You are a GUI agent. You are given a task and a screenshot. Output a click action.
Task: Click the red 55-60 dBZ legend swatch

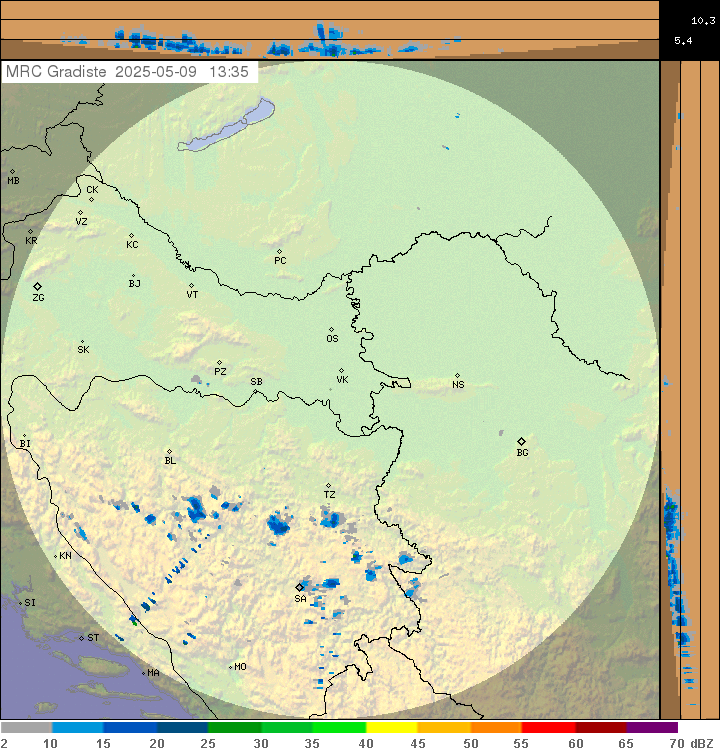click(x=549, y=728)
